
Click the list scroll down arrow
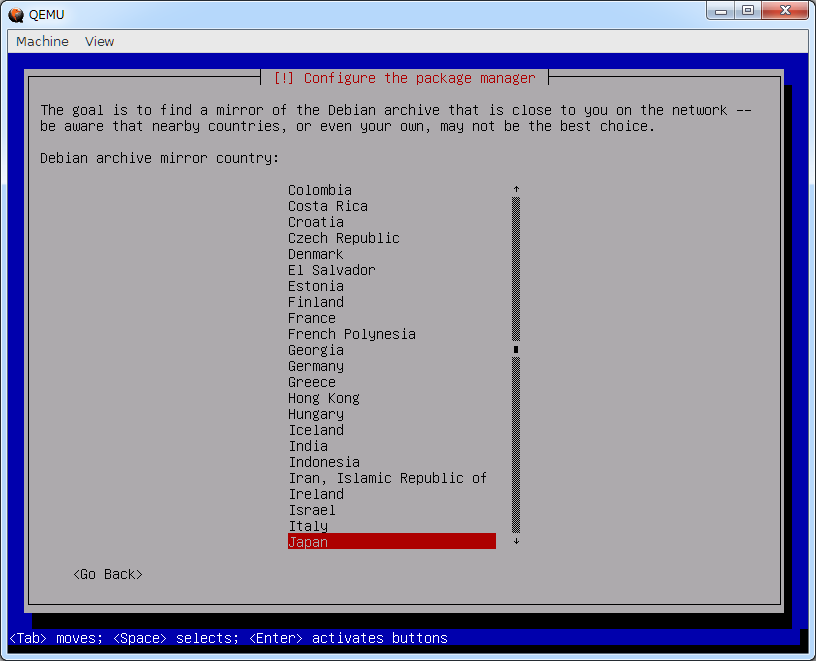click(x=516, y=541)
